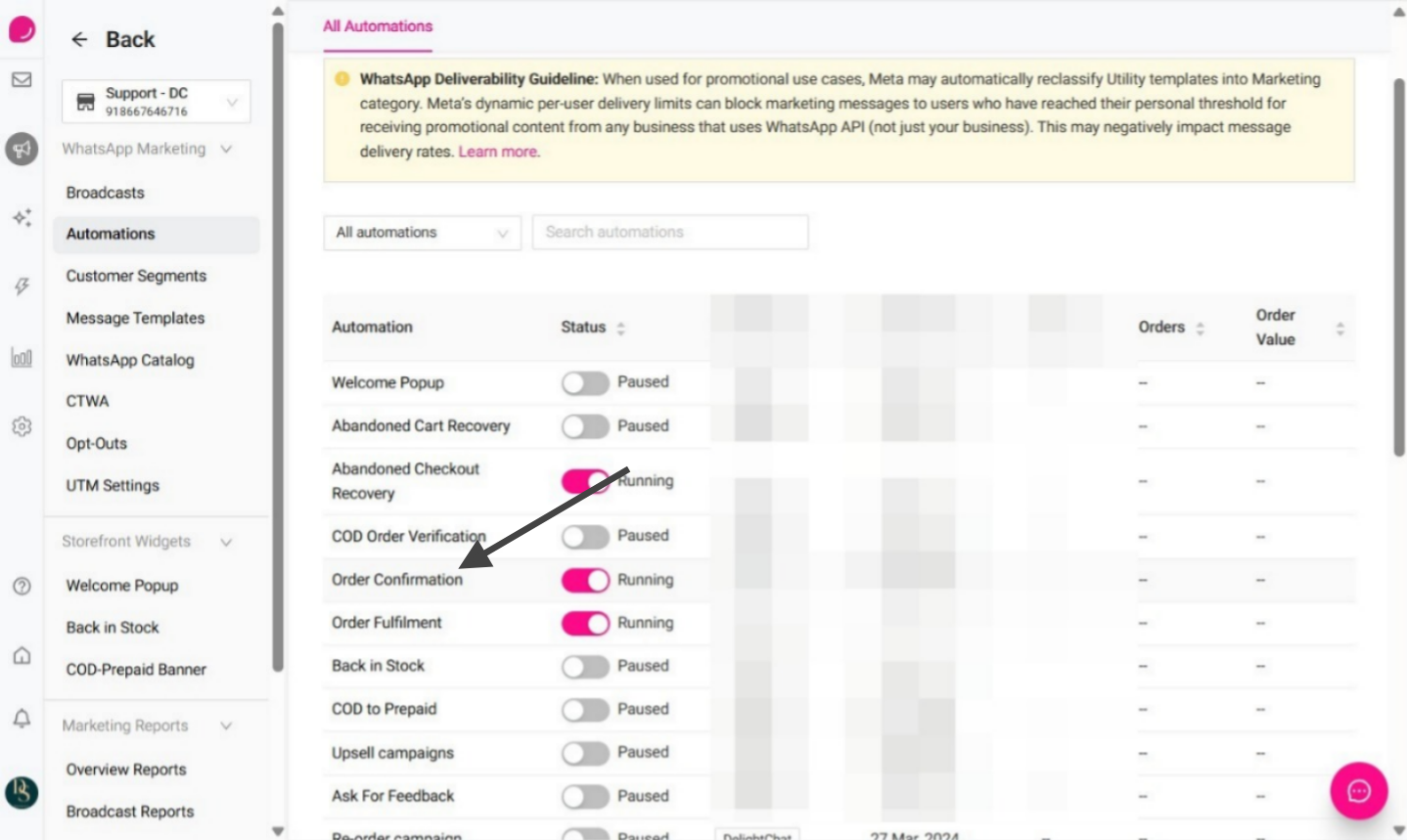This screenshot has width=1407, height=840.
Task: Open Welcome Popup under Storefront Widgets
Action: pos(122,586)
